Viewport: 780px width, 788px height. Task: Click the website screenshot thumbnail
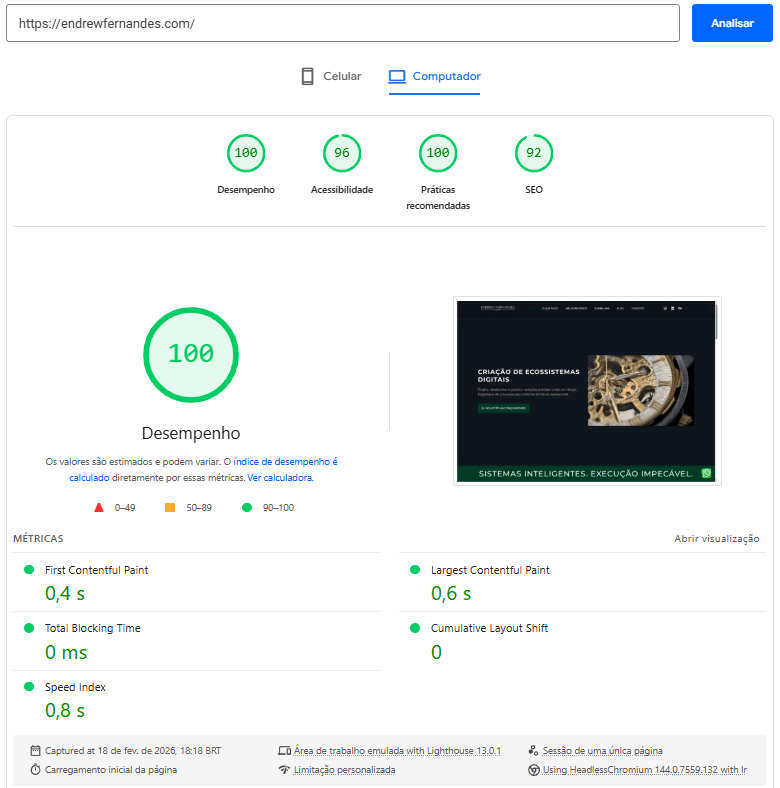587,391
